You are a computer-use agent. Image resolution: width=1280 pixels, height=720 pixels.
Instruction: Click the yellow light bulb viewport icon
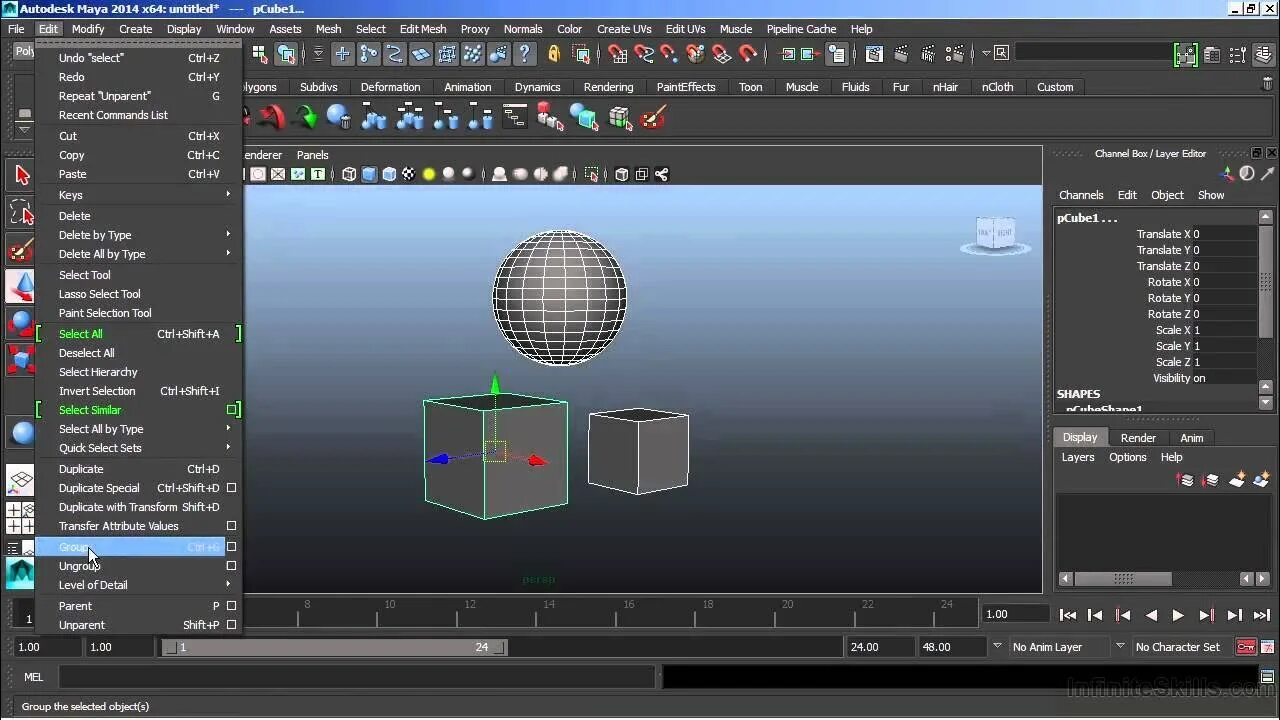[428, 174]
